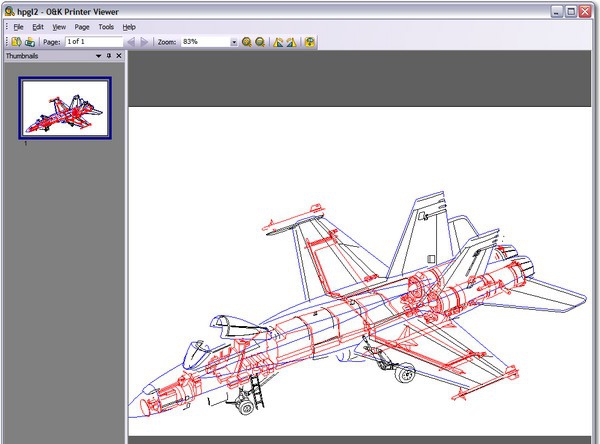This screenshot has height=444, width=600.
Task: Rotate page left icon
Action: [279, 42]
